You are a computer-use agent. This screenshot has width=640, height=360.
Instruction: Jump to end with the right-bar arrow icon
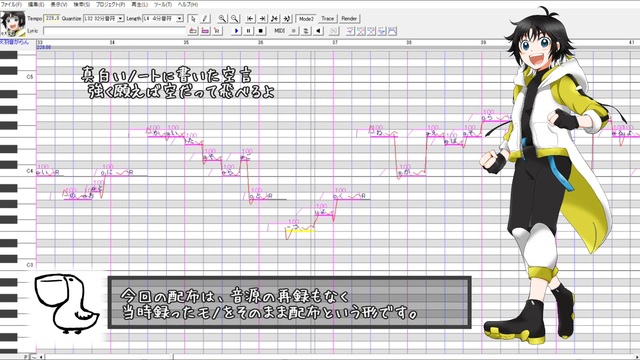262,18
